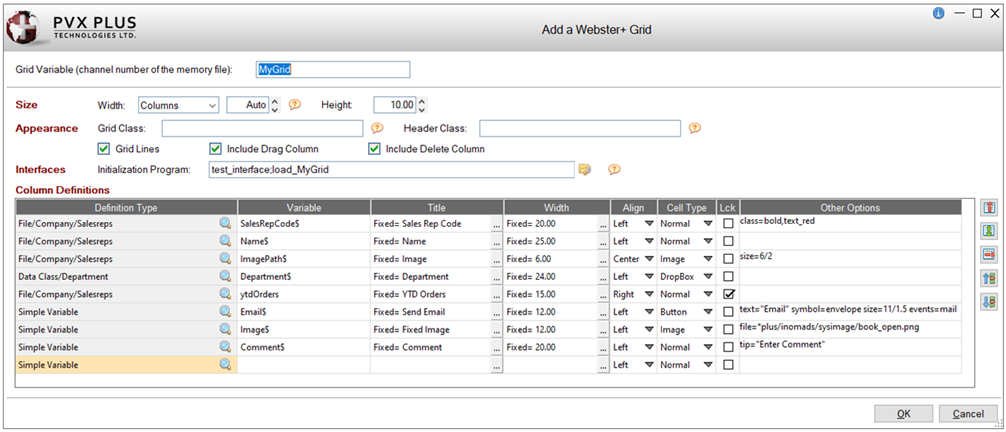The width and height of the screenshot is (1006, 432).
Task: Disable the Include Delete Column option
Action: (375, 149)
